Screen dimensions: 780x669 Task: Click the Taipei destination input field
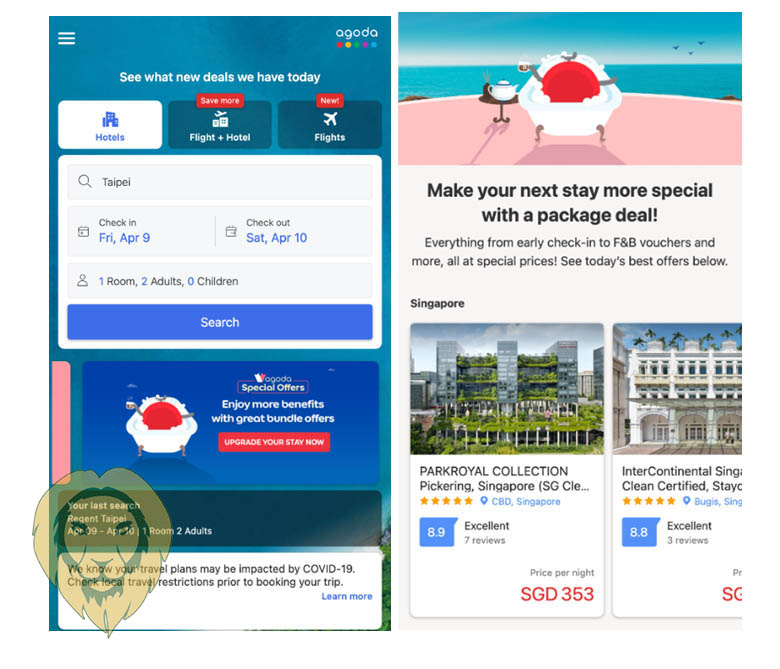[x=220, y=182]
